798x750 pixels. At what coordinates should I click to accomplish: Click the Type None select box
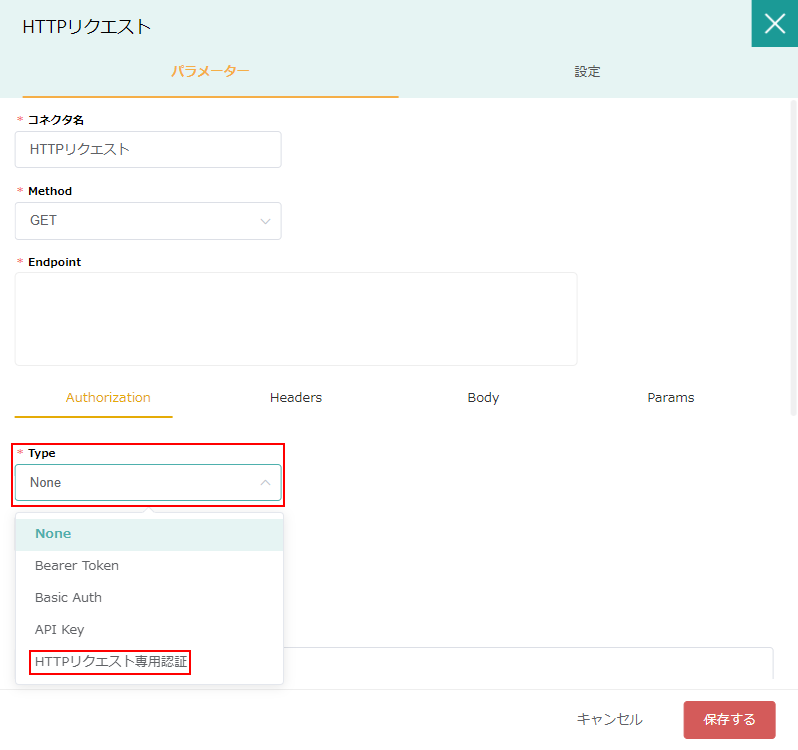148,482
